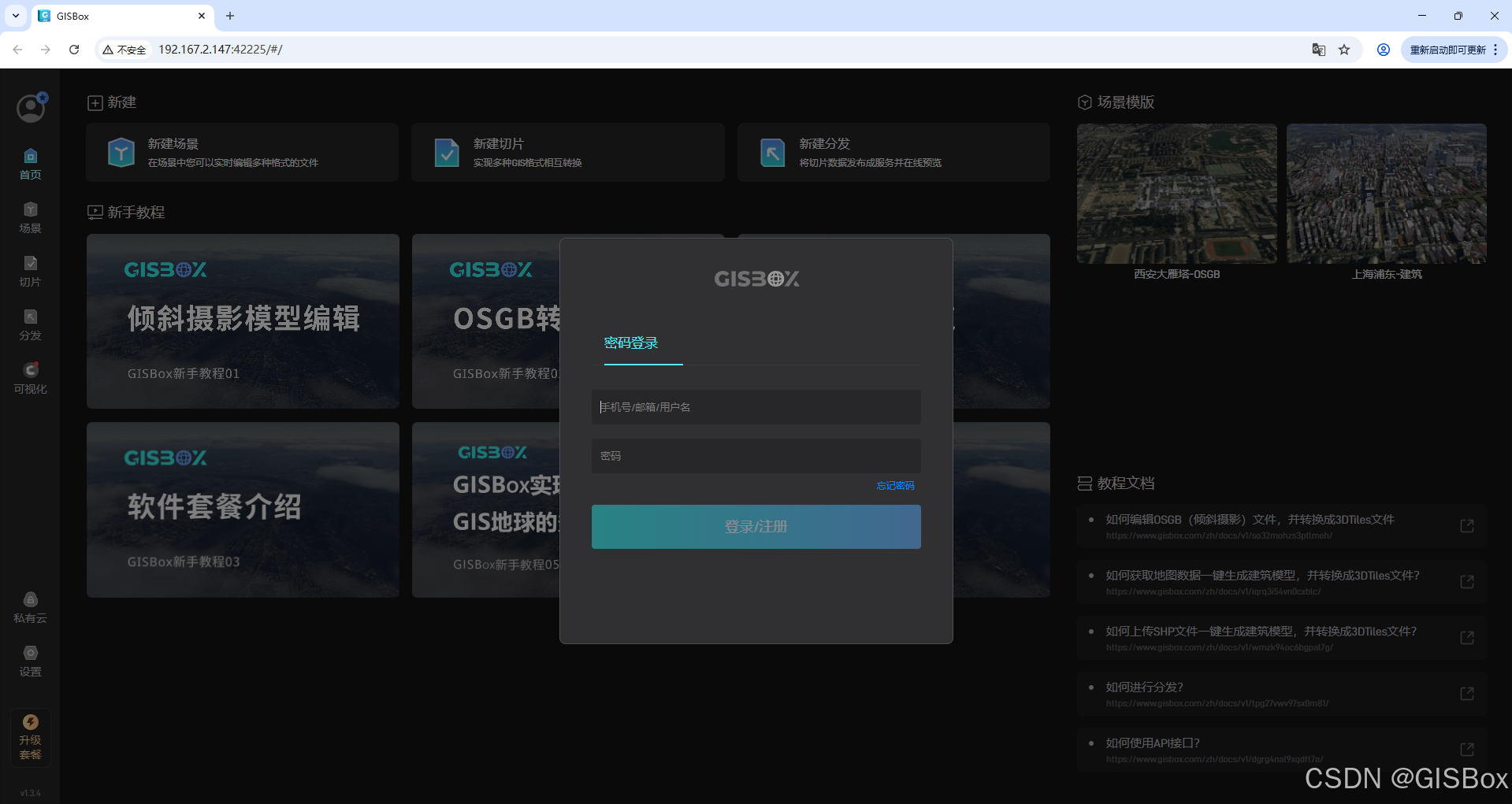Open a new browser tab
This screenshot has width=1512, height=804.
click(x=230, y=16)
